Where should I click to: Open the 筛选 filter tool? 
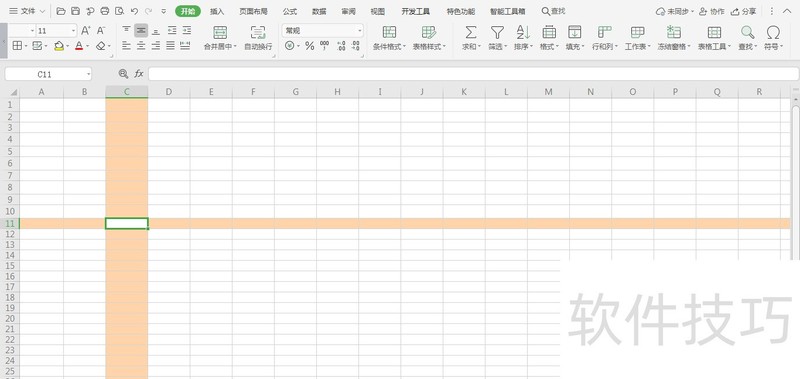[496, 33]
